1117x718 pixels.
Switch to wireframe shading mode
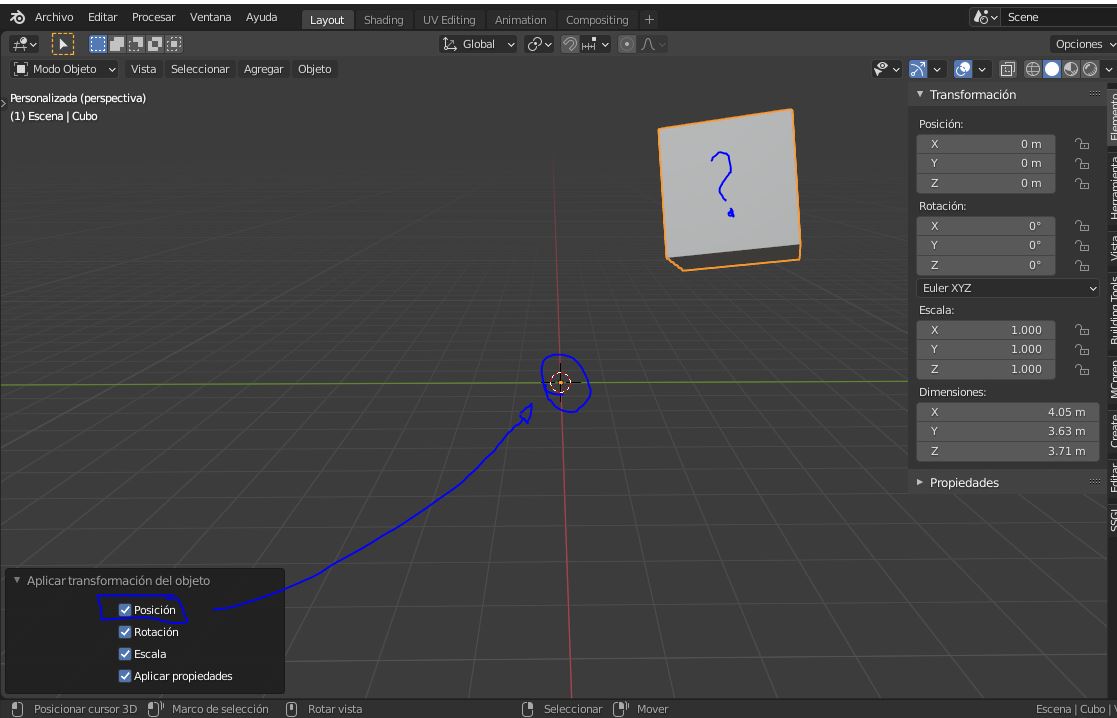pyautogui.click(x=1033, y=69)
